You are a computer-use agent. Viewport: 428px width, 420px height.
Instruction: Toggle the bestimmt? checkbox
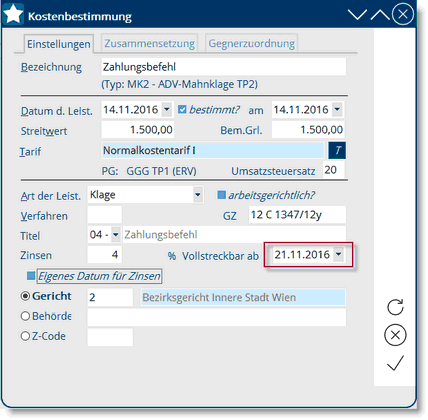(182, 109)
